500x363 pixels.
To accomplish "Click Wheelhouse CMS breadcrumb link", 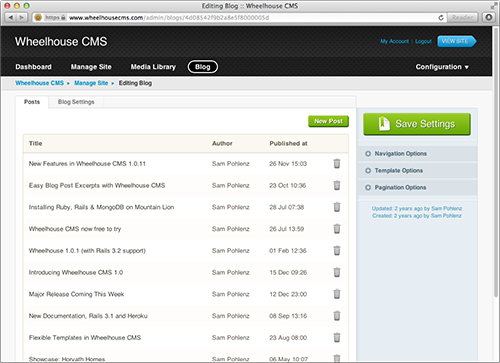I will coord(39,83).
